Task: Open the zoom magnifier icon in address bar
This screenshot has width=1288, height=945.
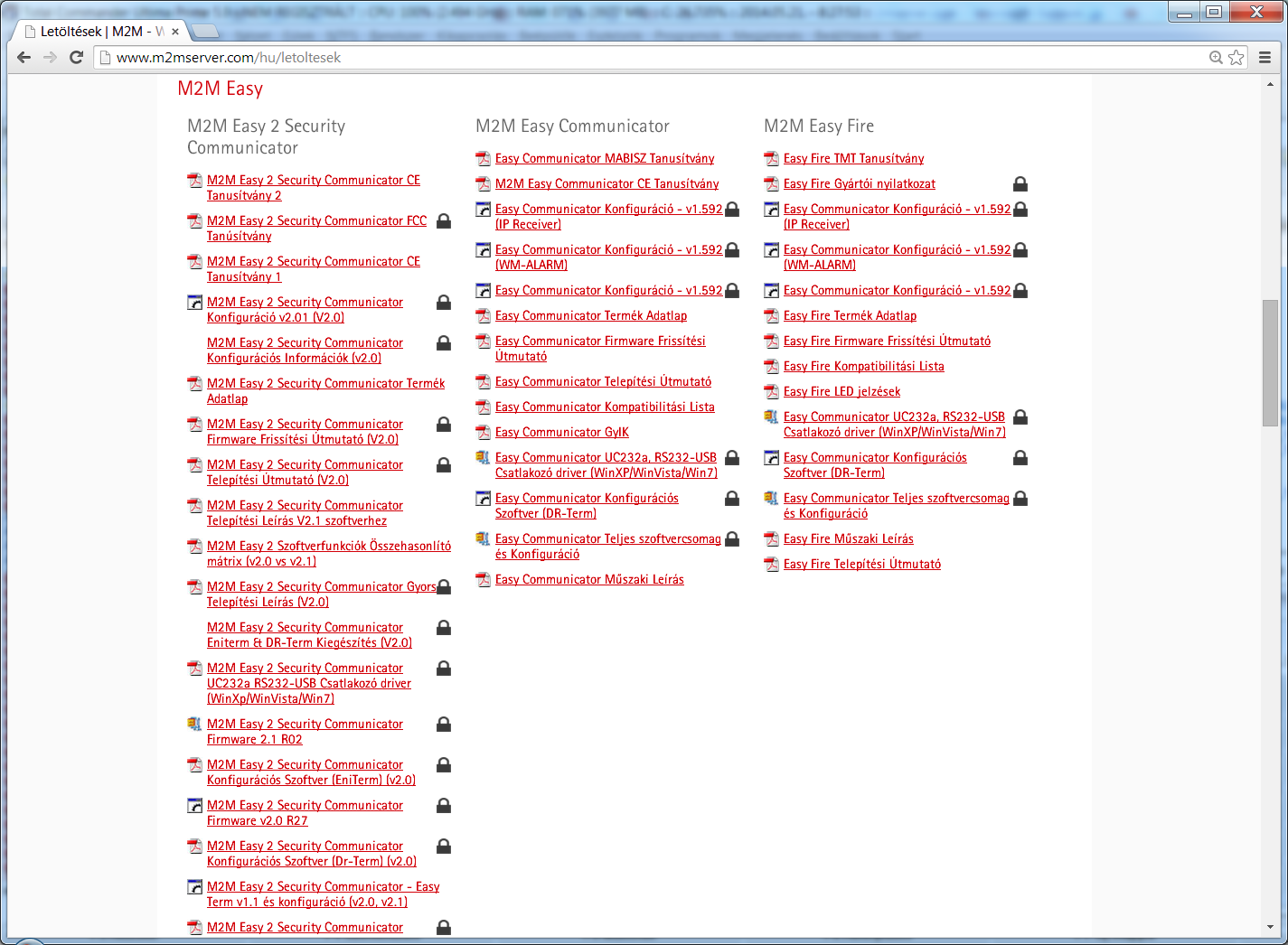Action: [x=1216, y=57]
